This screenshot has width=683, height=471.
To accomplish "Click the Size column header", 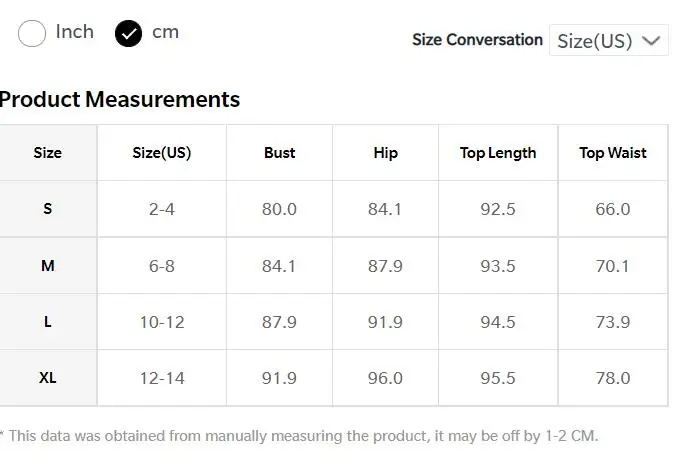I will point(47,153).
